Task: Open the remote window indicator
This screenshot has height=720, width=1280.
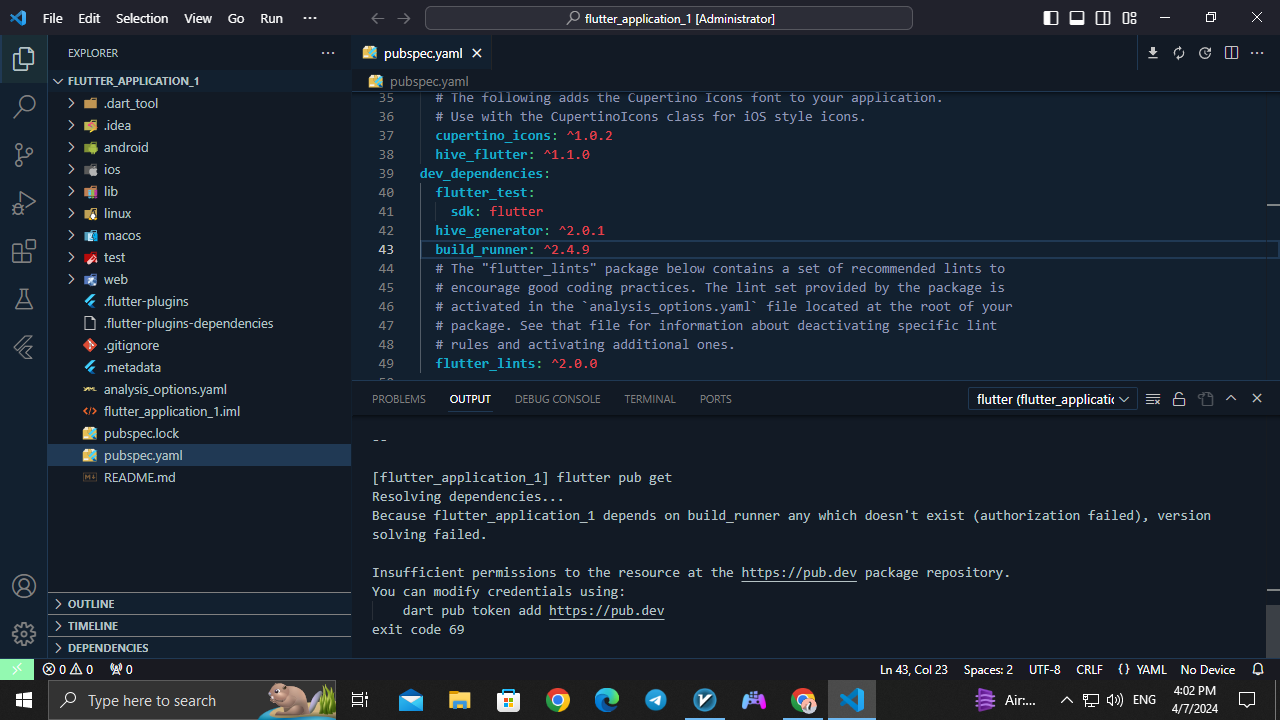Action: click(x=17, y=669)
